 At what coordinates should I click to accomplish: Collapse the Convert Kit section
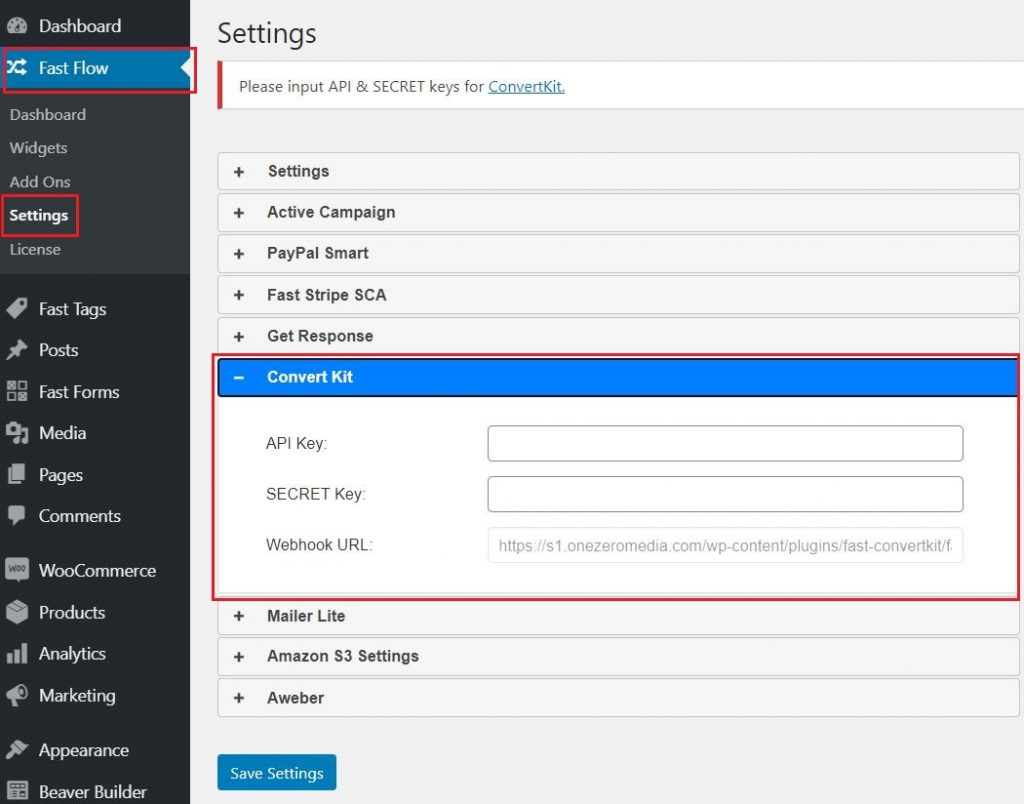(x=618, y=378)
